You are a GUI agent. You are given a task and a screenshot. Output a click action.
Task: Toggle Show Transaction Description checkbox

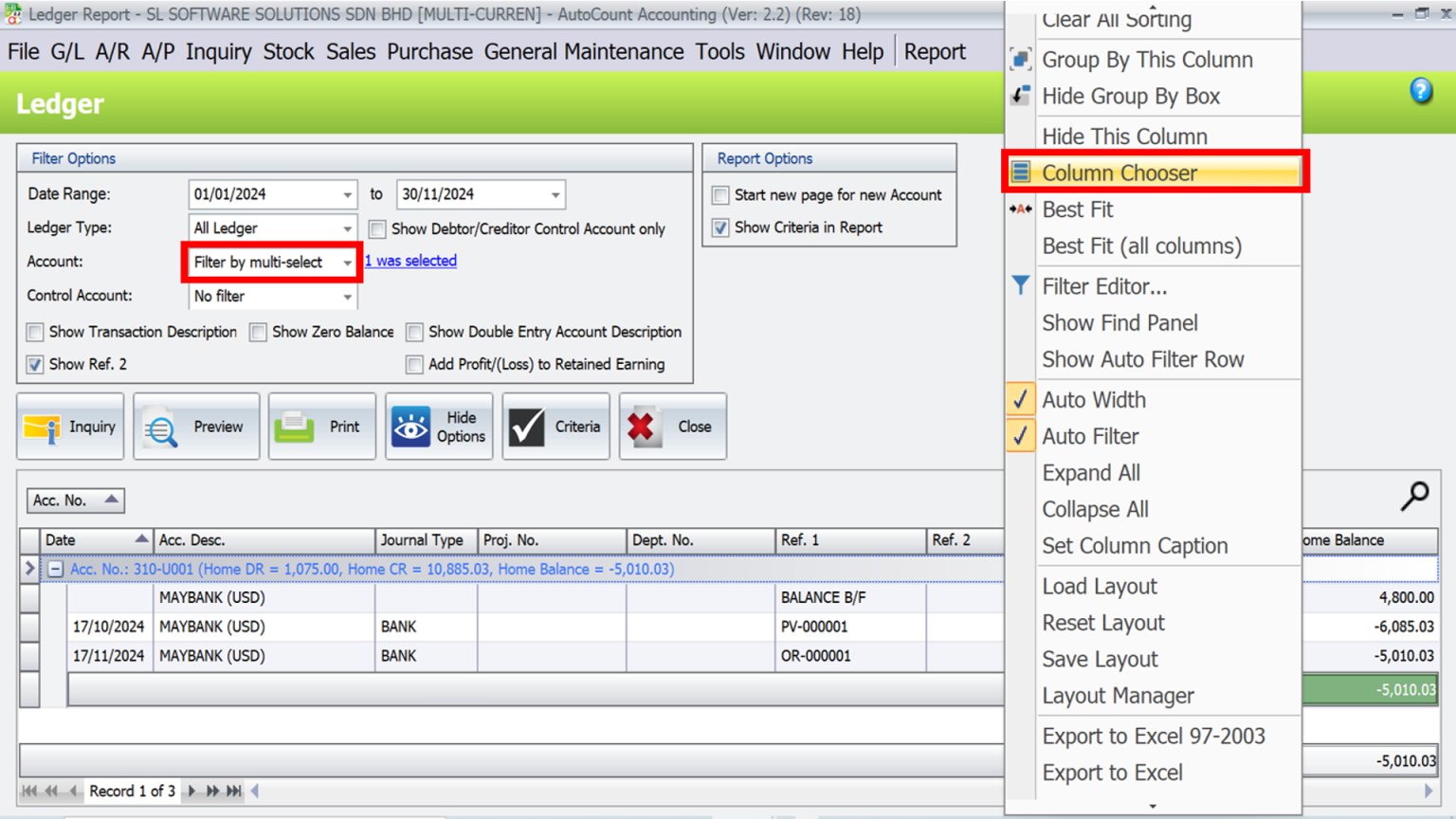(35, 332)
